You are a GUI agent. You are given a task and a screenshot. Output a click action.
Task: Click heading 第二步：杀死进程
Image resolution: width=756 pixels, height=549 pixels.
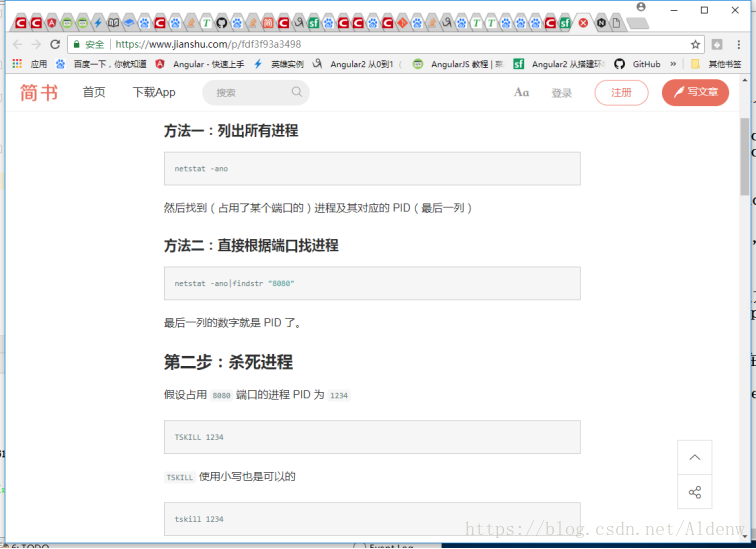pos(229,362)
